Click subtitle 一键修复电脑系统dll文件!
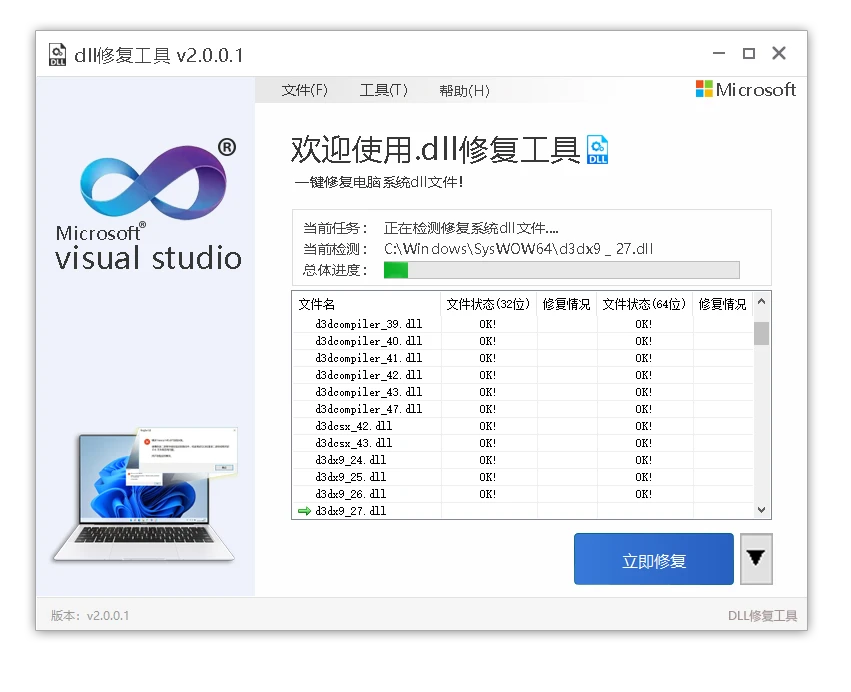Image resolution: width=851 pixels, height=692 pixels. [x=379, y=182]
